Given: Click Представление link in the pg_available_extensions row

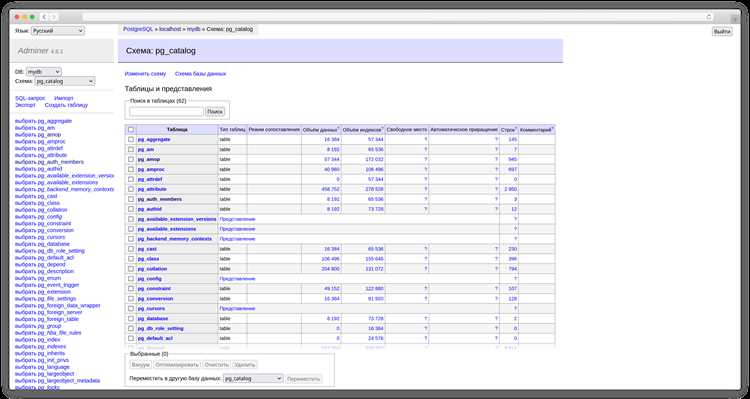Looking at the screenshot, I should click(x=237, y=229).
